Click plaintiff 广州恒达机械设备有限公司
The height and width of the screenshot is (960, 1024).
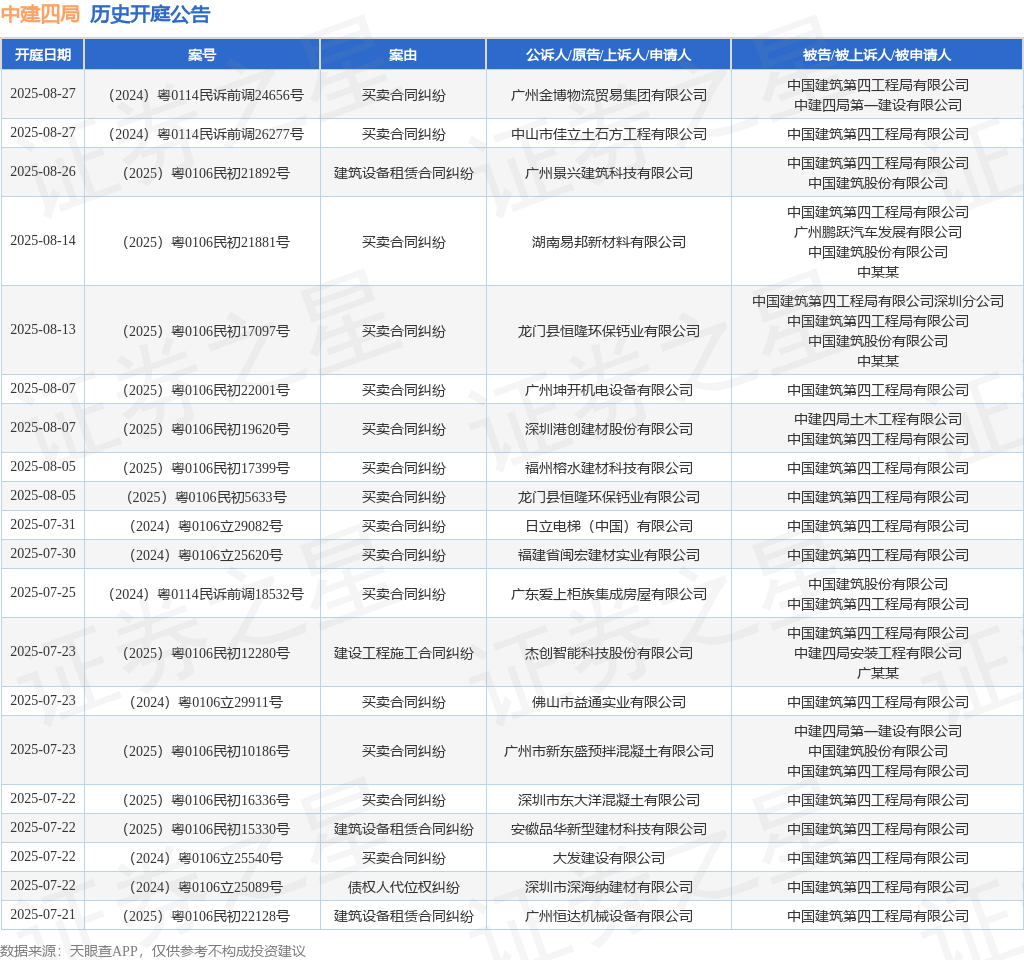(609, 917)
